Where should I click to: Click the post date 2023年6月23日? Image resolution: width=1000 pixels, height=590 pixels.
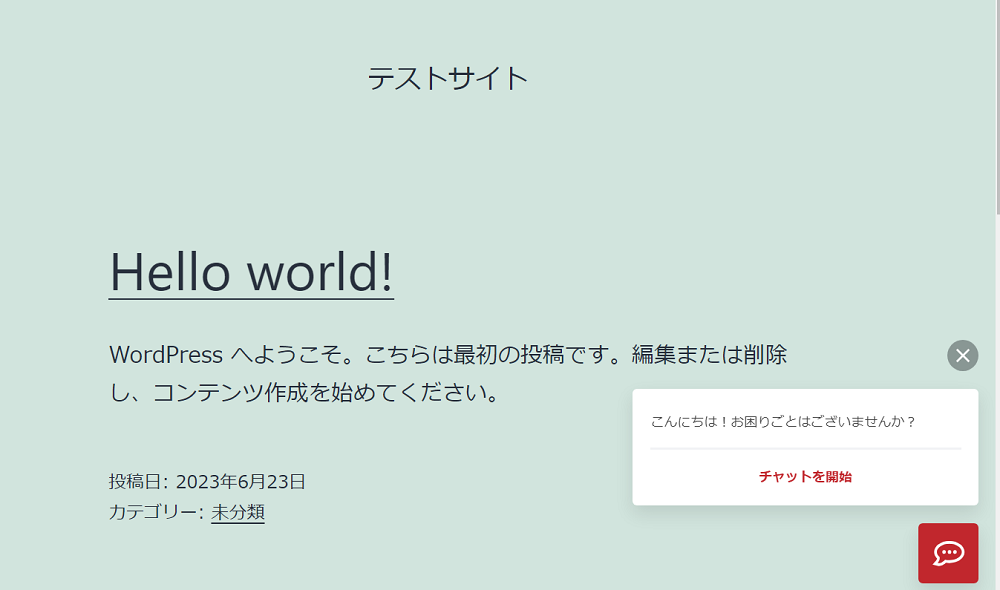point(240,482)
